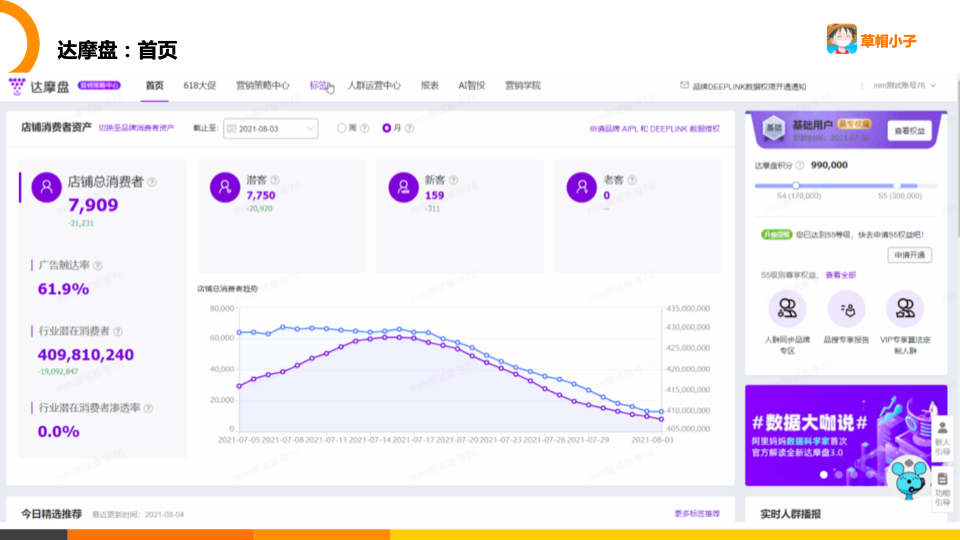The width and height of the screenshot is (960, 540).
Task: Click the 409,810,240 industry consumers value
Action: coord(86,354)
